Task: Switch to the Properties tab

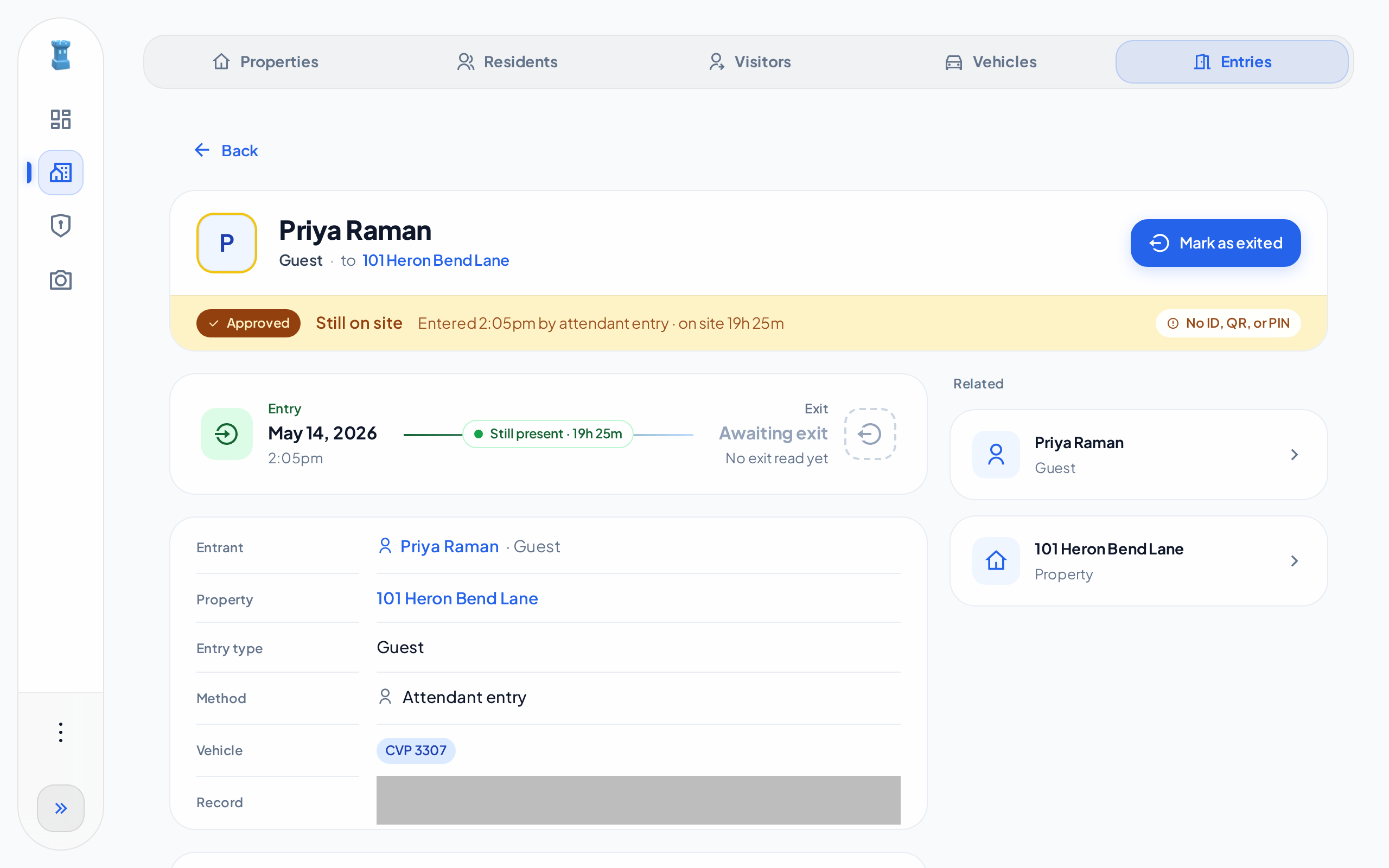Action: (265, 62)
